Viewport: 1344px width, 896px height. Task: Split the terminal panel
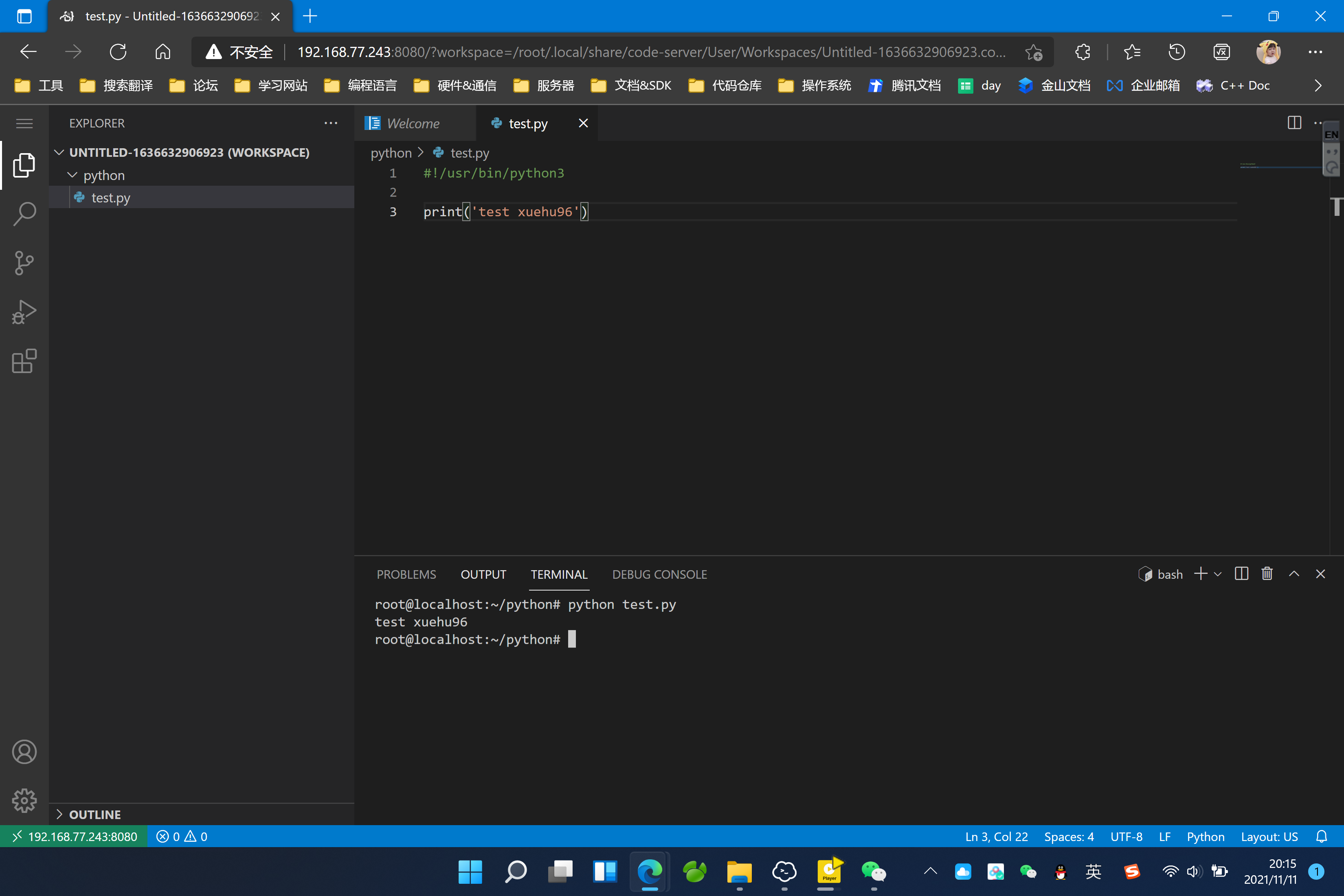1241,574
